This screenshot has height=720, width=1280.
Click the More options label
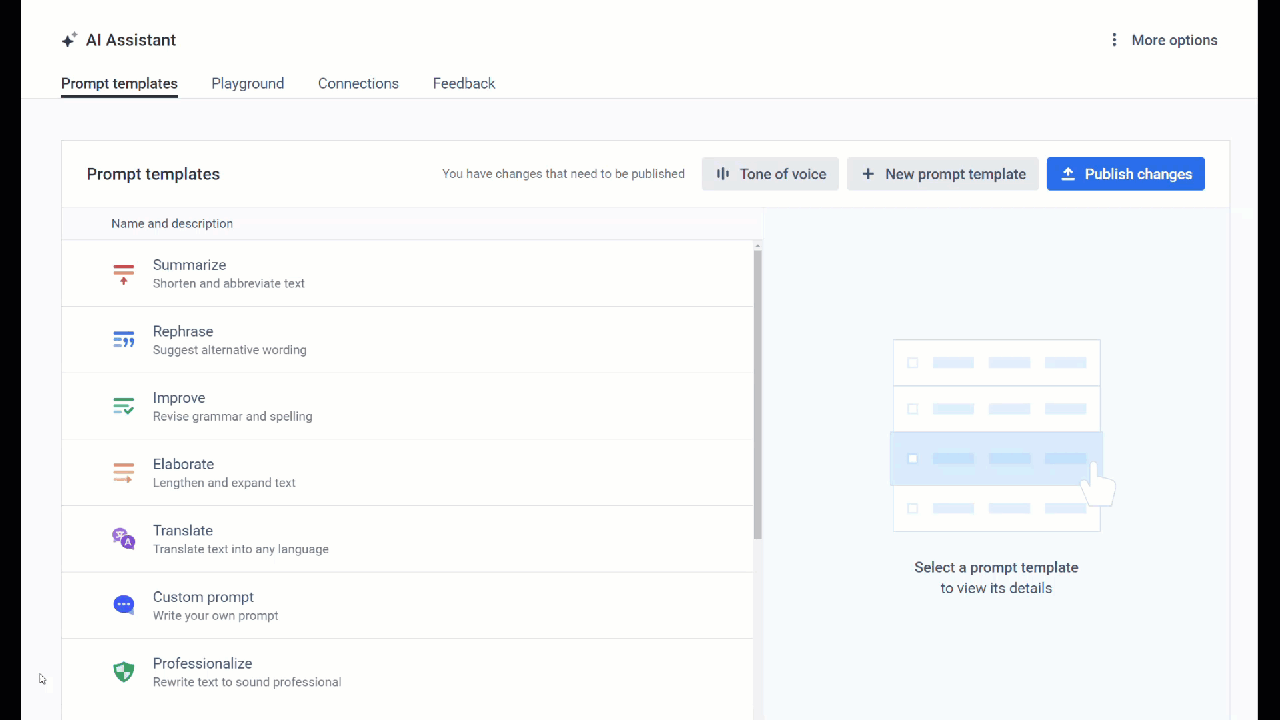1174,40
